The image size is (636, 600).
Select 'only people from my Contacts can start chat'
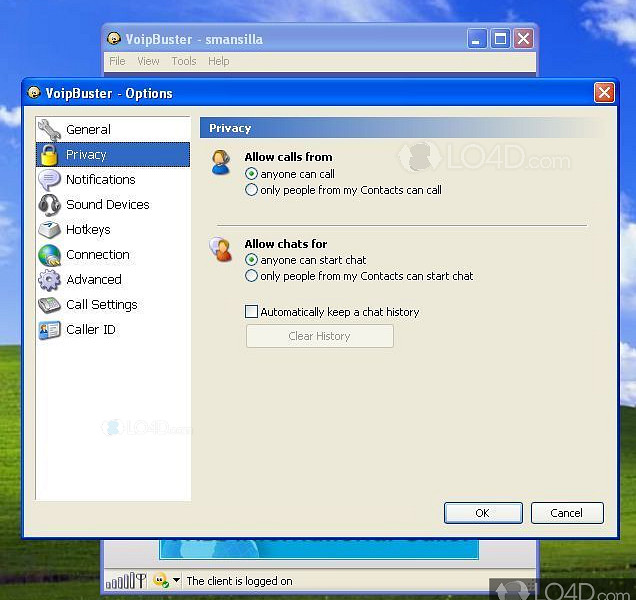click(251, 276)
